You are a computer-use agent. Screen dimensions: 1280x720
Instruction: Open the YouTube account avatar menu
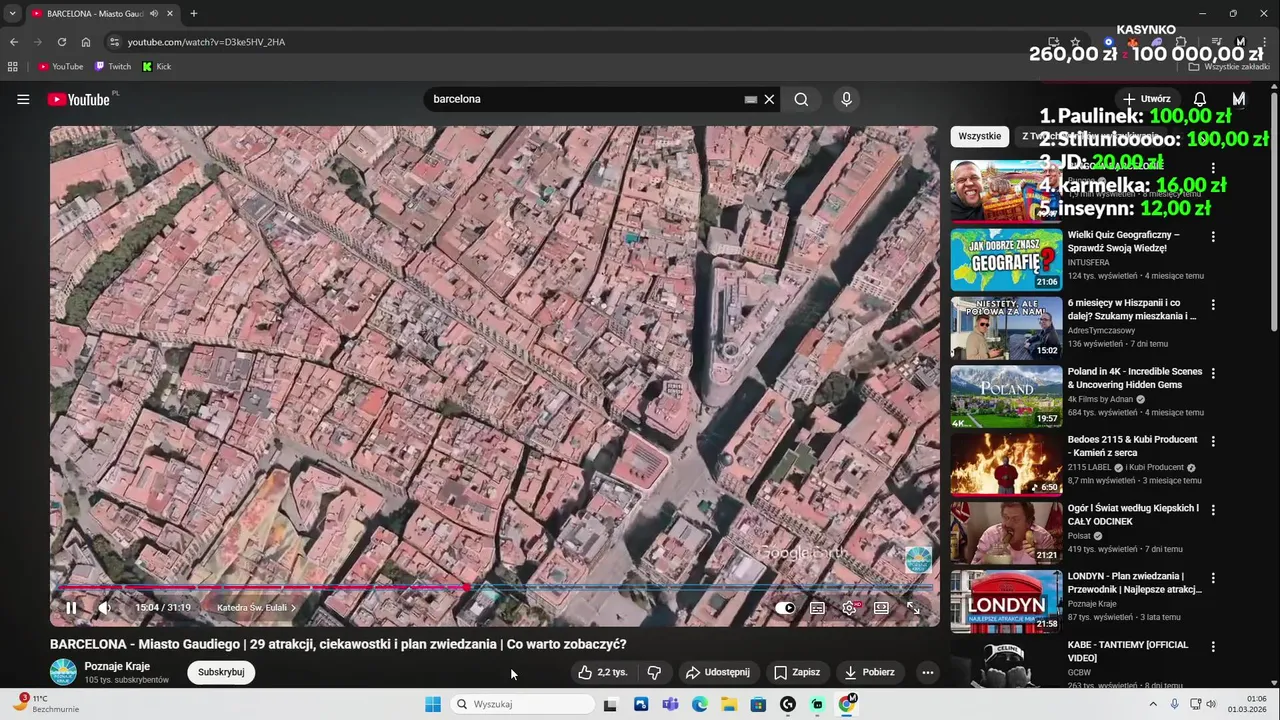[1239, 99]
